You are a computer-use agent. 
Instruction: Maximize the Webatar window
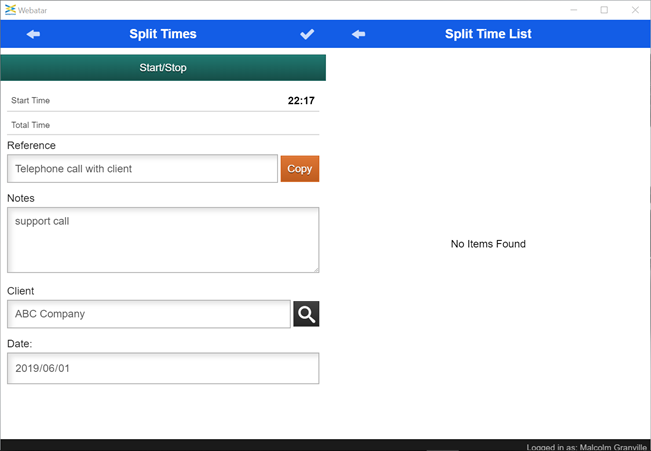click(x=604, y=9)
